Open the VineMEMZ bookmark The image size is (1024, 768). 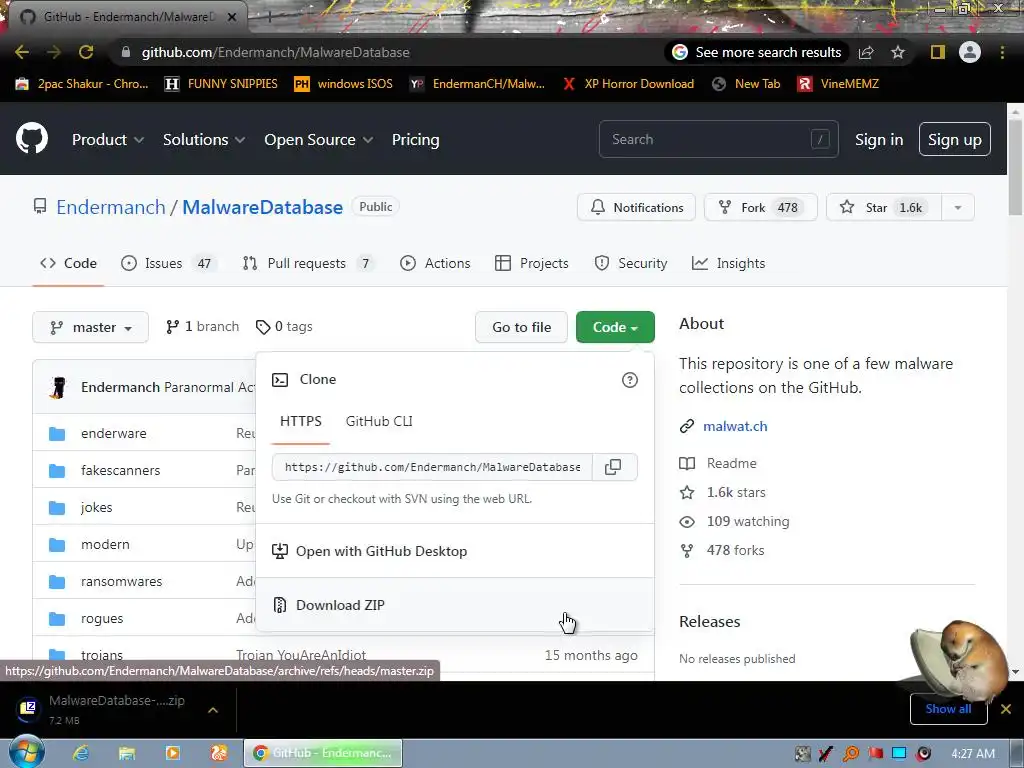click(839, 84)
